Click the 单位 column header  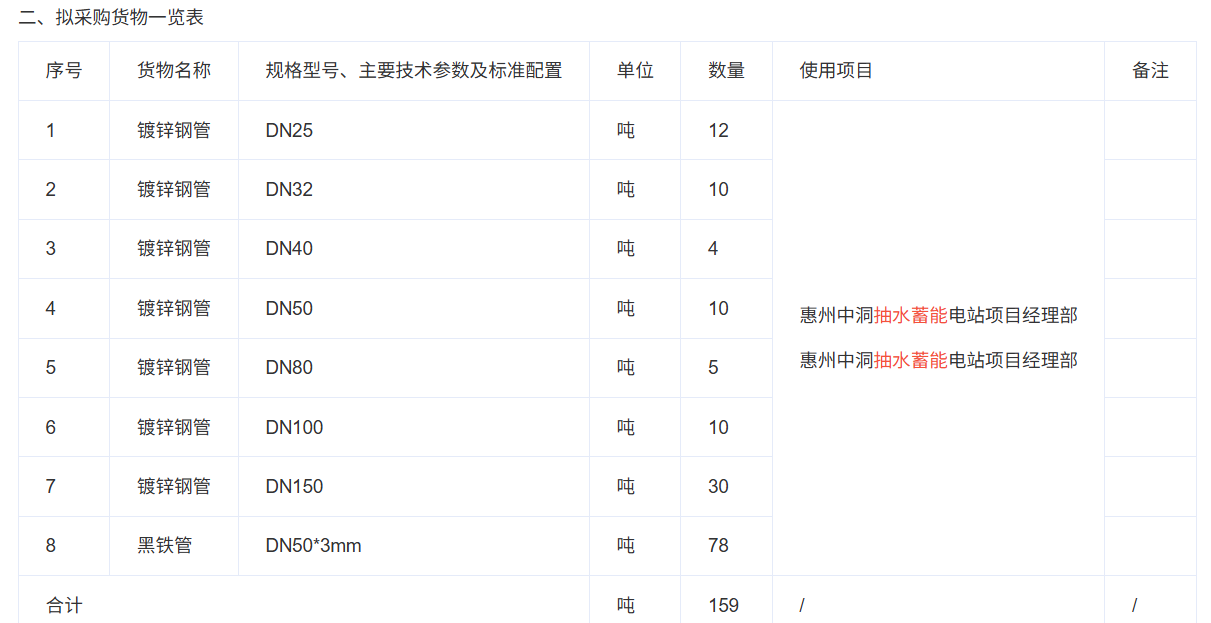coord(635,71)
